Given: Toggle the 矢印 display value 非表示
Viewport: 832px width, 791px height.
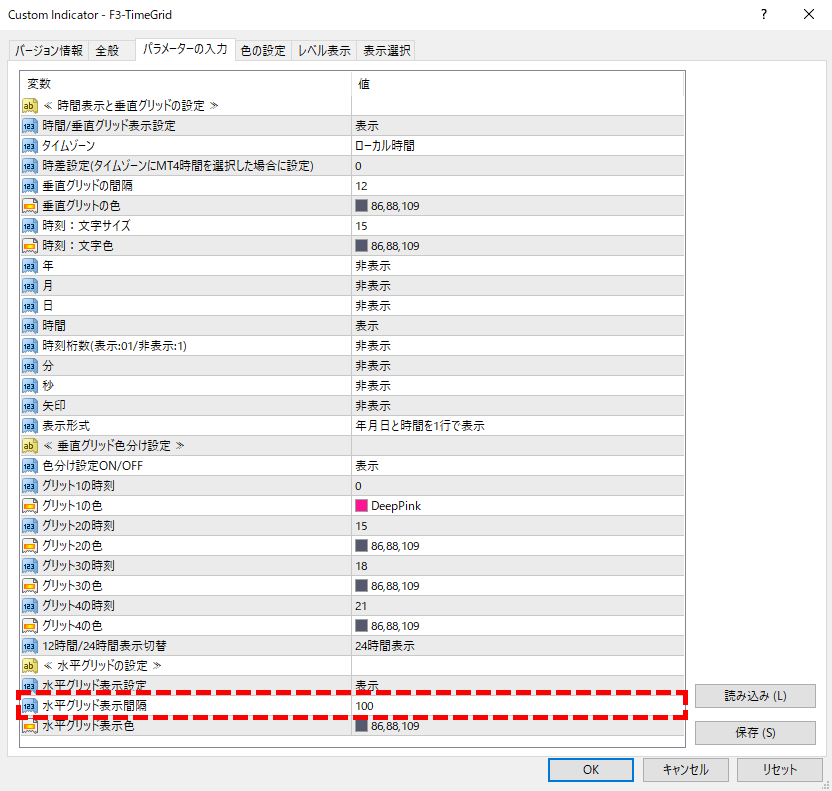Looking at the screenshot, I should pyautogui.click(x=372, y=406).
